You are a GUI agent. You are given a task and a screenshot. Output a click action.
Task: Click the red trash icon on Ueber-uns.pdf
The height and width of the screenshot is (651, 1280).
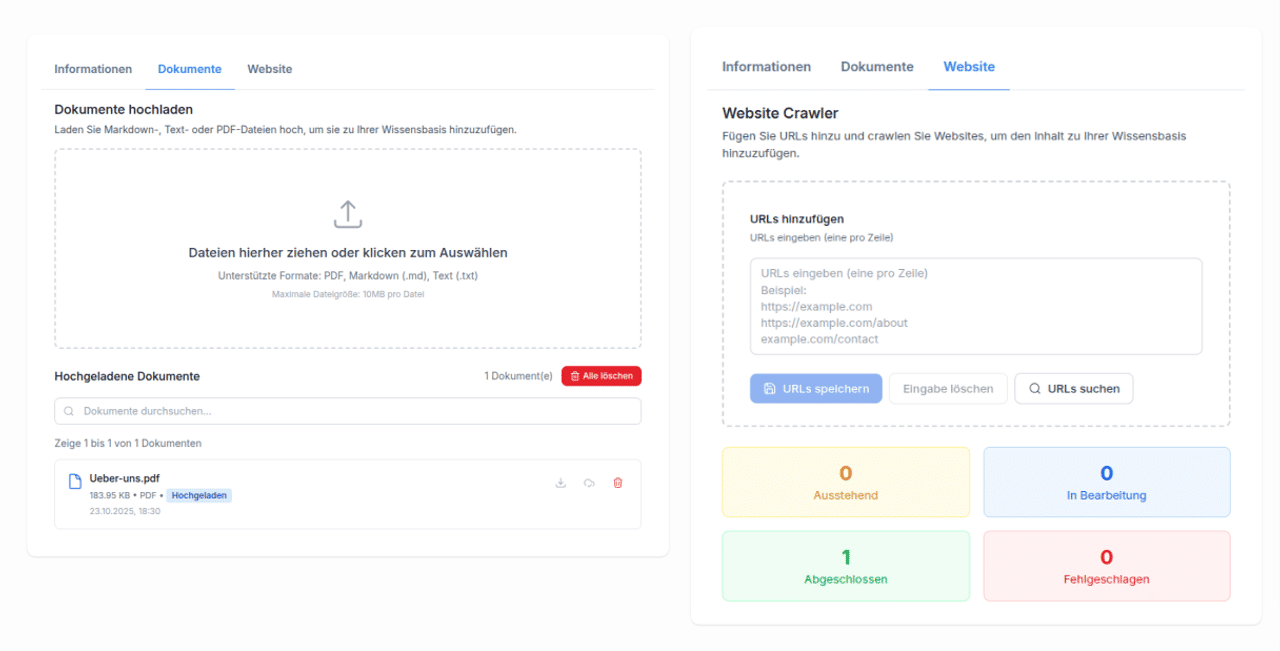point(618,482)
